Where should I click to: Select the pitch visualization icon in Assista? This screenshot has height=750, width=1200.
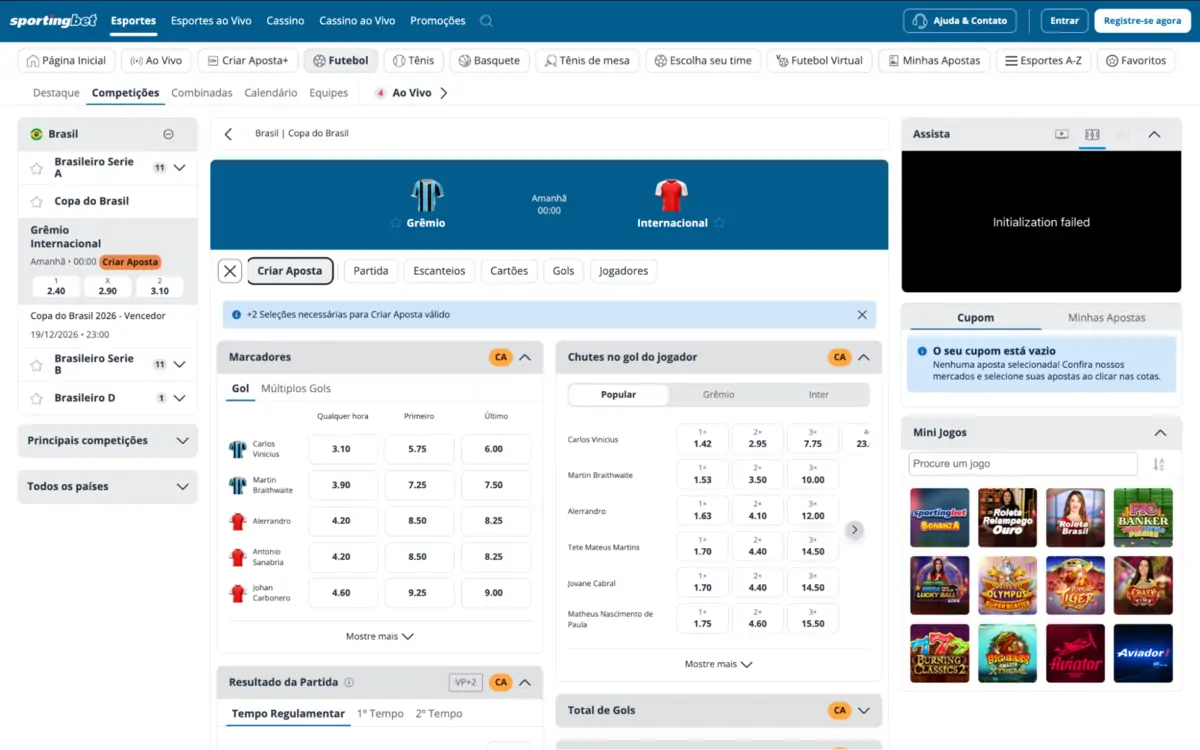click(1092, 134)
